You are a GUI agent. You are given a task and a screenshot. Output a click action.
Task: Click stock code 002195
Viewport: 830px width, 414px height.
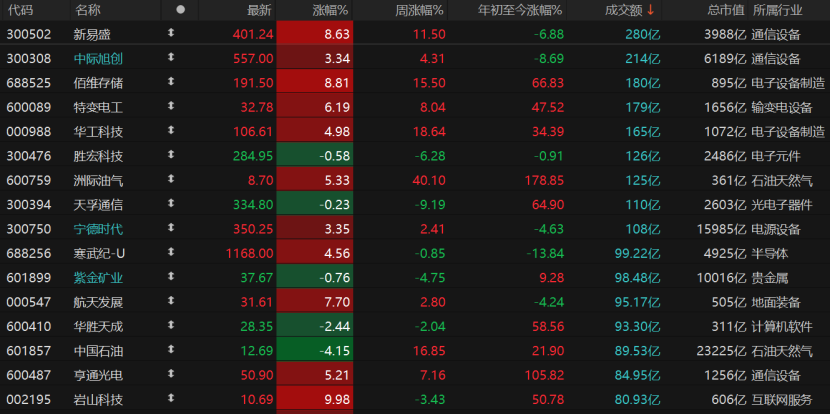(x=29, y=400)
